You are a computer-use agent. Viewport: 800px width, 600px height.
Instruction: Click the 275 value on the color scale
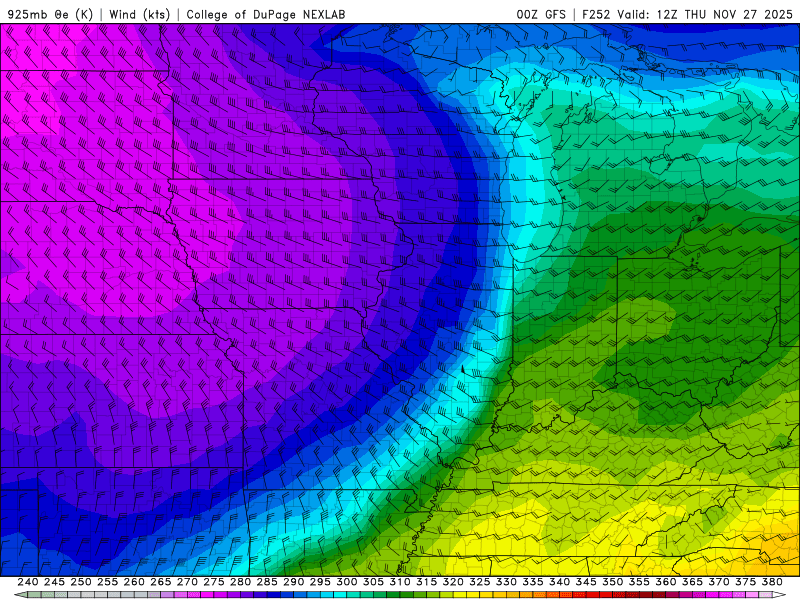click(x=214, y=582)
